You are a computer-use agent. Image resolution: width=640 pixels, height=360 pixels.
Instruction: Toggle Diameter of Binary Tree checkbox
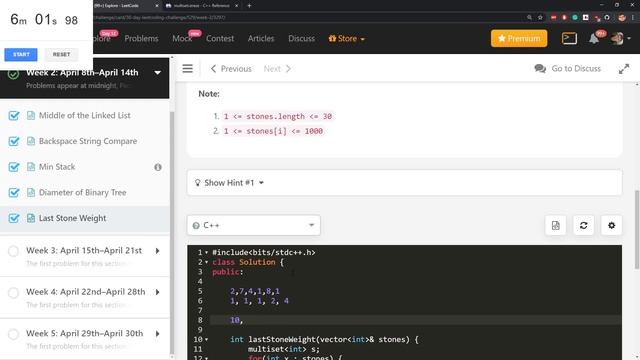[x=14, y=192]
